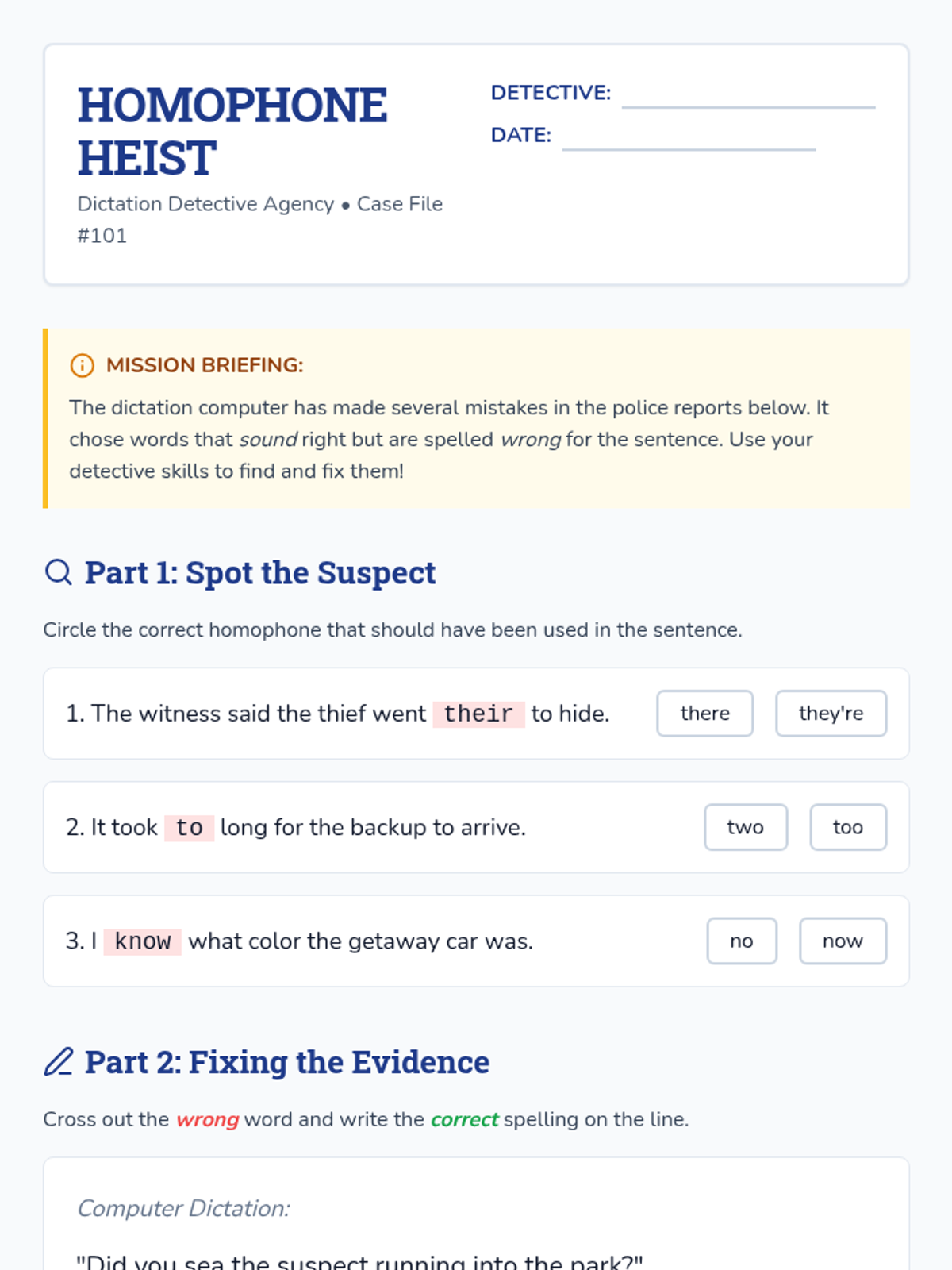Choose the 'there' answer option
Viewport: 952px width, 1270px height.
(704, 714)
